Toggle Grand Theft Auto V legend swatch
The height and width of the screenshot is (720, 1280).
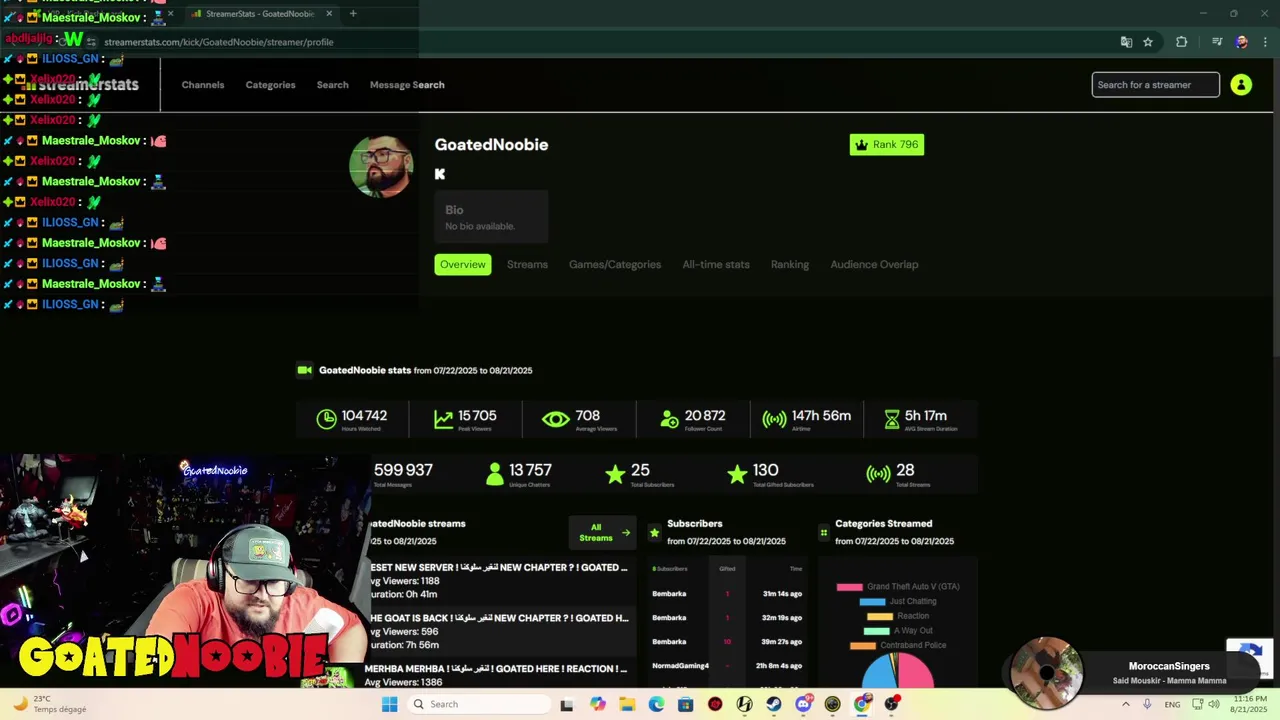[849, 587]
